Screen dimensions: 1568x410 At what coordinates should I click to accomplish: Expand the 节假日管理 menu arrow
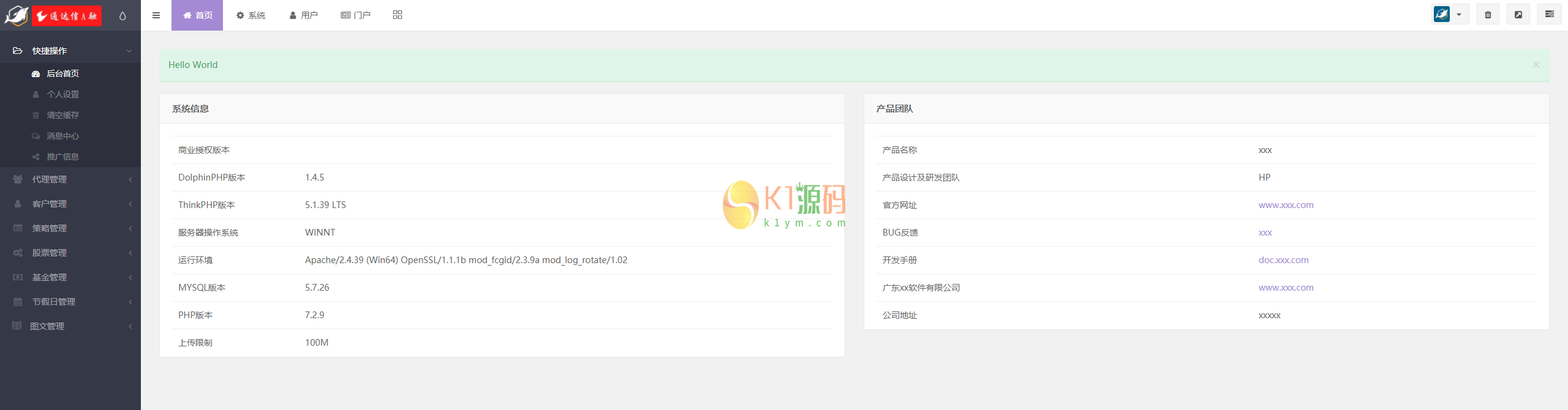130,302
